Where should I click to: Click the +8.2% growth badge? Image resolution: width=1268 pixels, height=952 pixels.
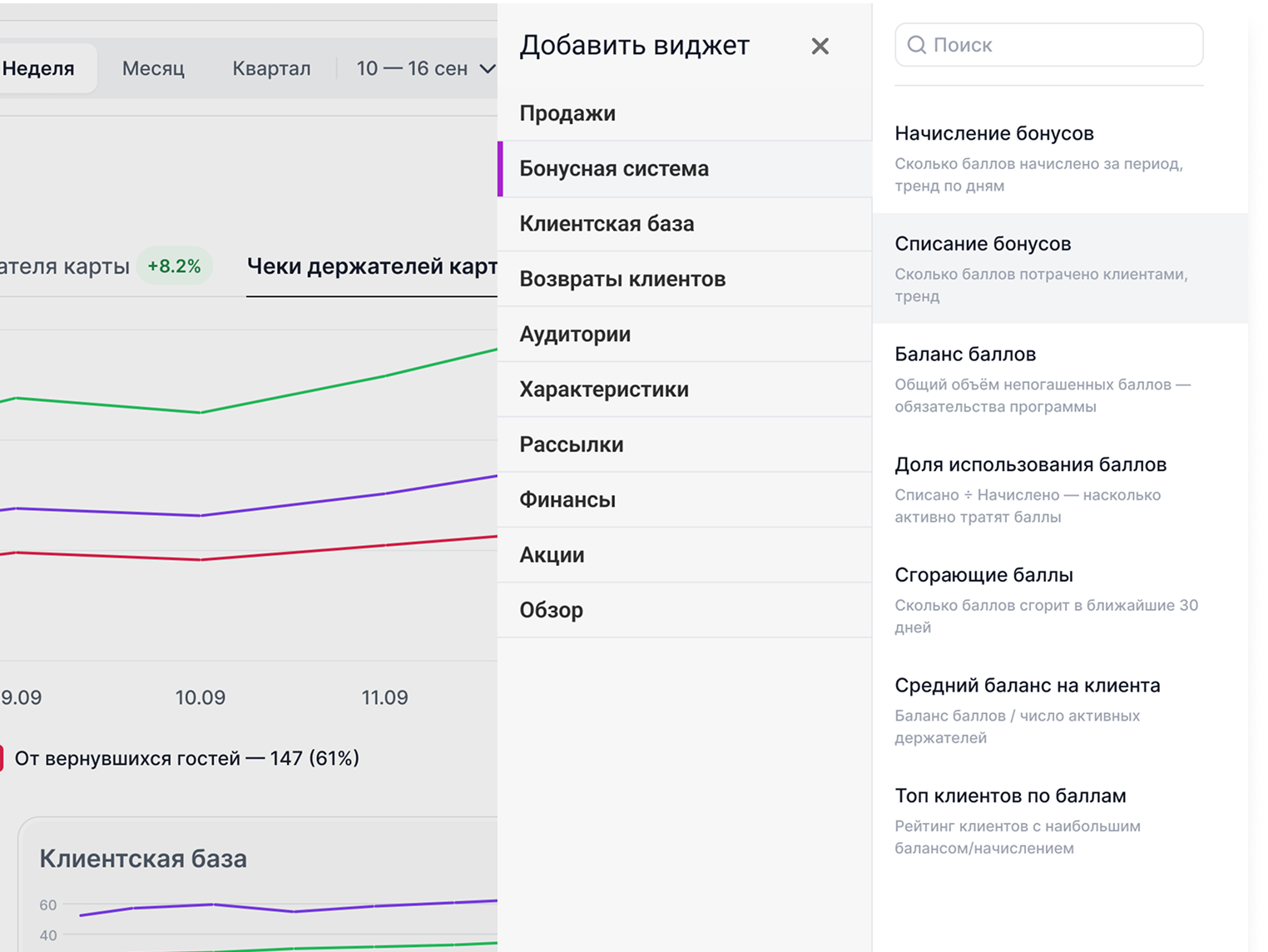point(174,266)
